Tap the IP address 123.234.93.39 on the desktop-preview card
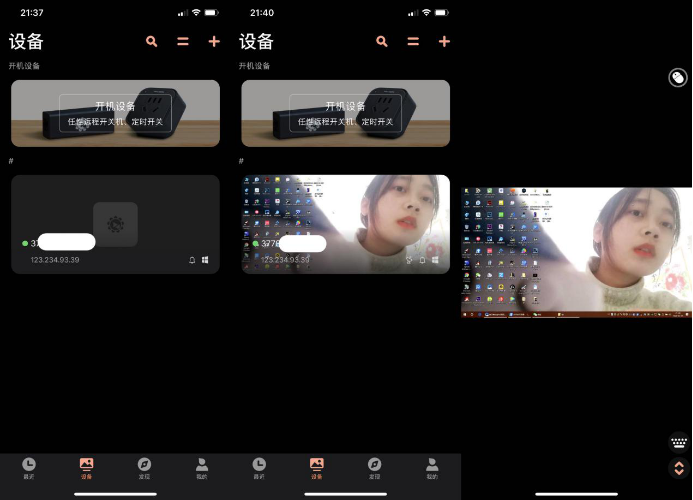 [x=285, y=260]
